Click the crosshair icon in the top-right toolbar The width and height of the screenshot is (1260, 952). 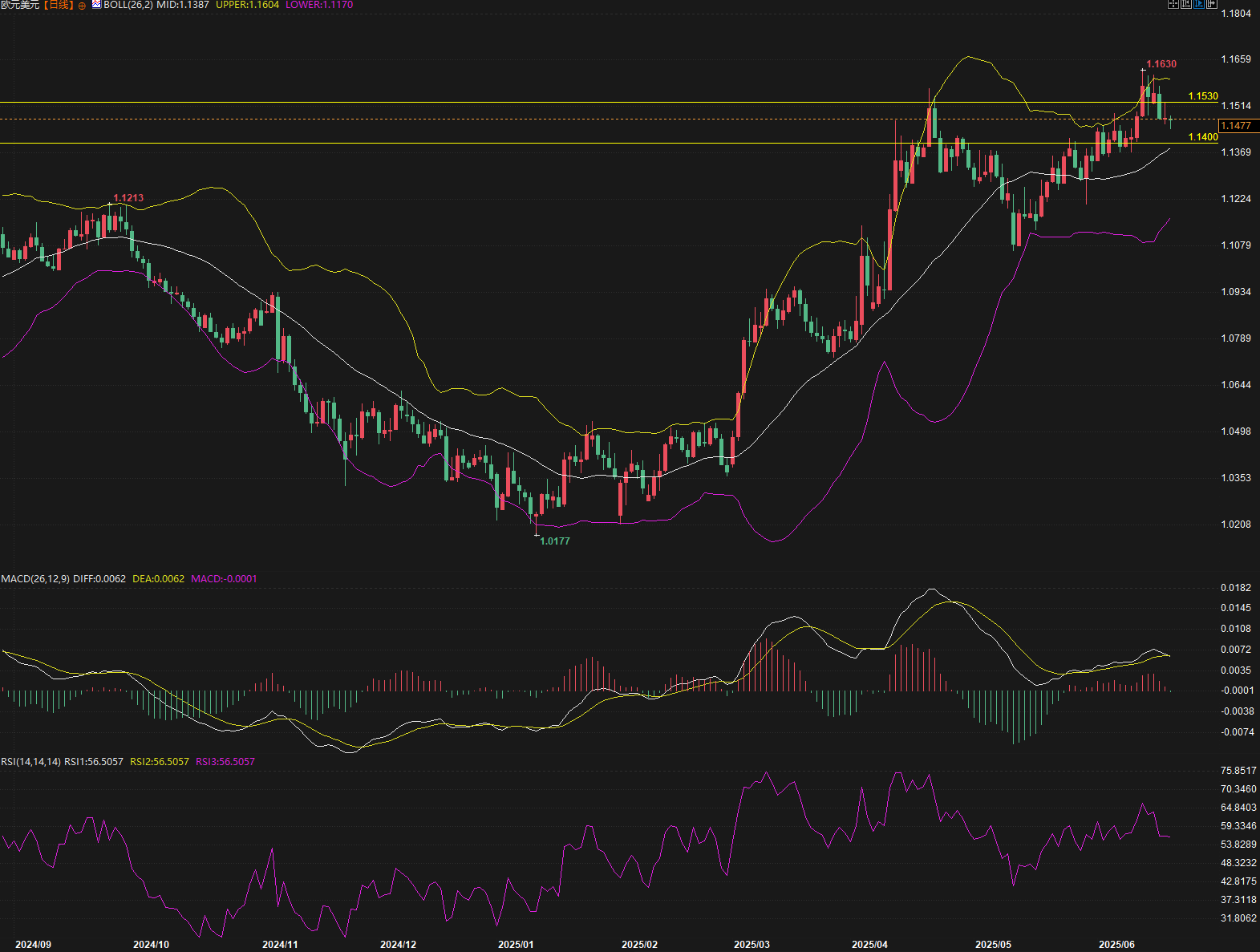click(x=1173, y=3)
